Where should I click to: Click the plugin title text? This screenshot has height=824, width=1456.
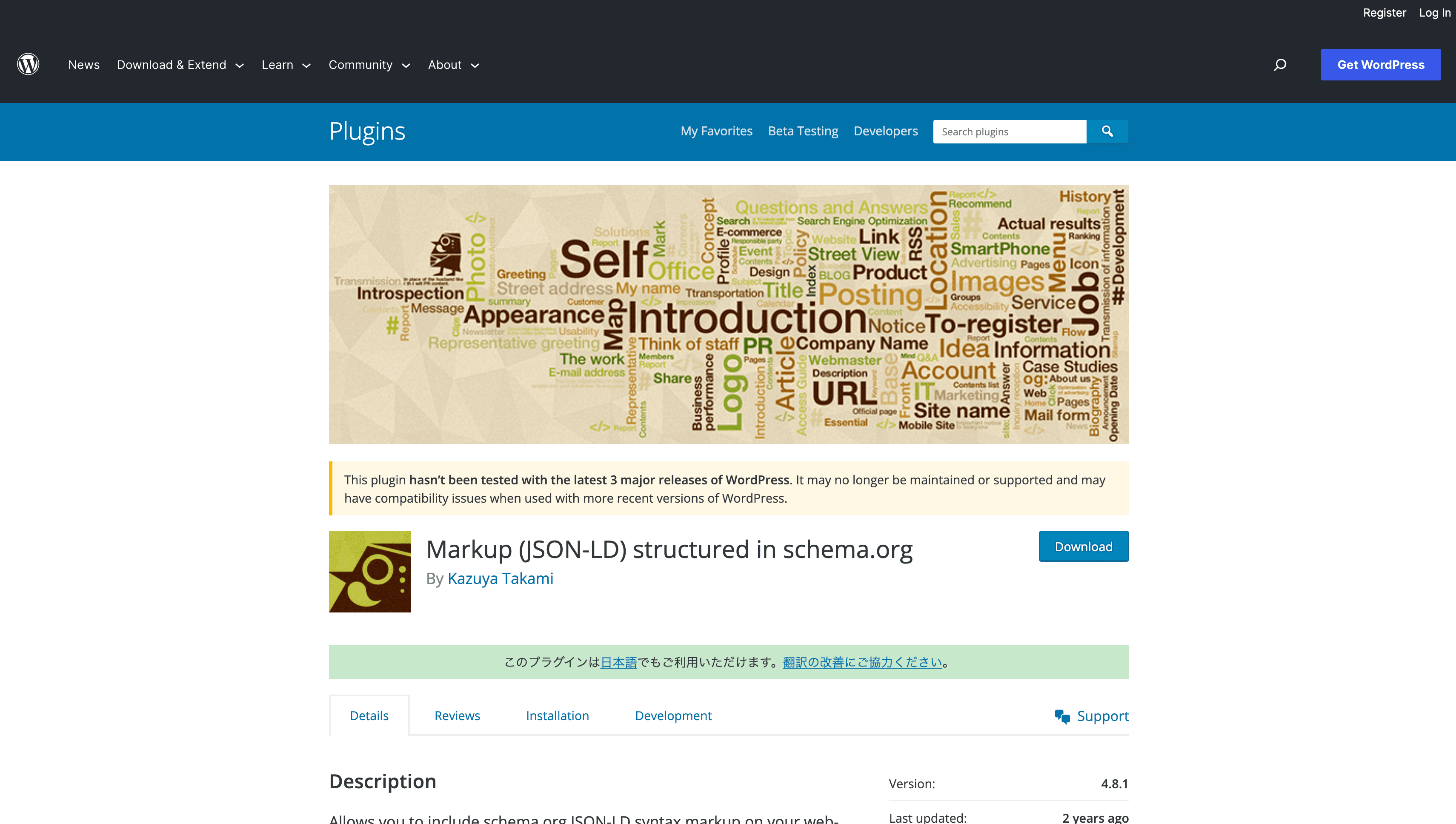[x=669, y=549]
